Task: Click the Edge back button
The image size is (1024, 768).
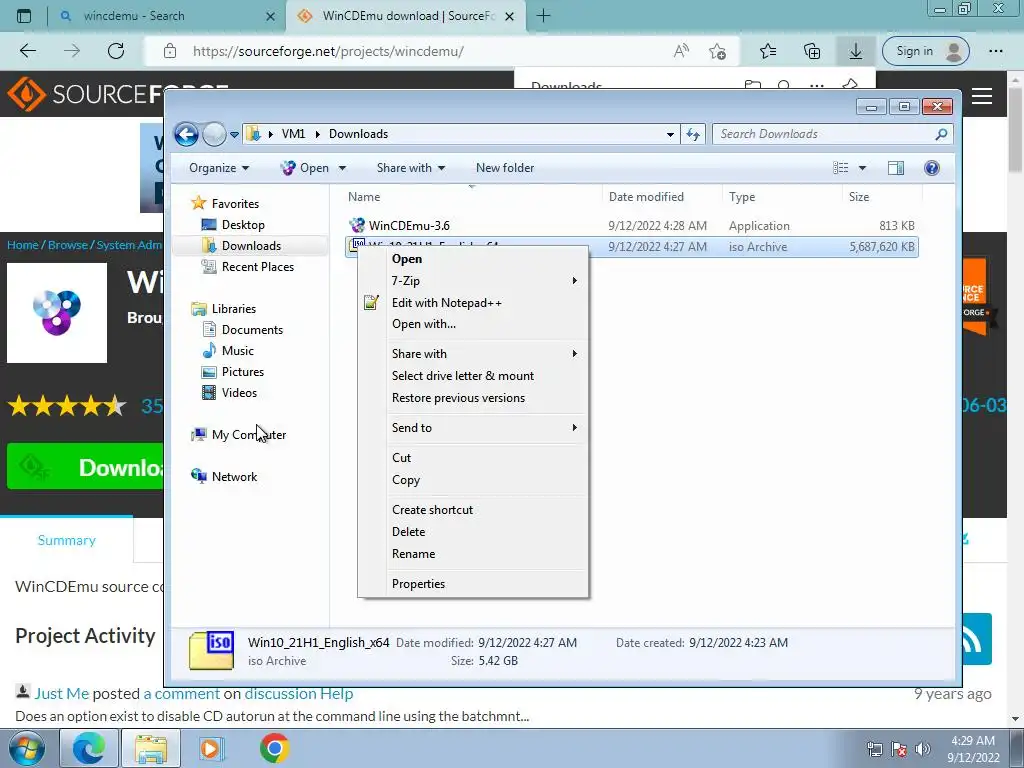Action: (28, 51)
